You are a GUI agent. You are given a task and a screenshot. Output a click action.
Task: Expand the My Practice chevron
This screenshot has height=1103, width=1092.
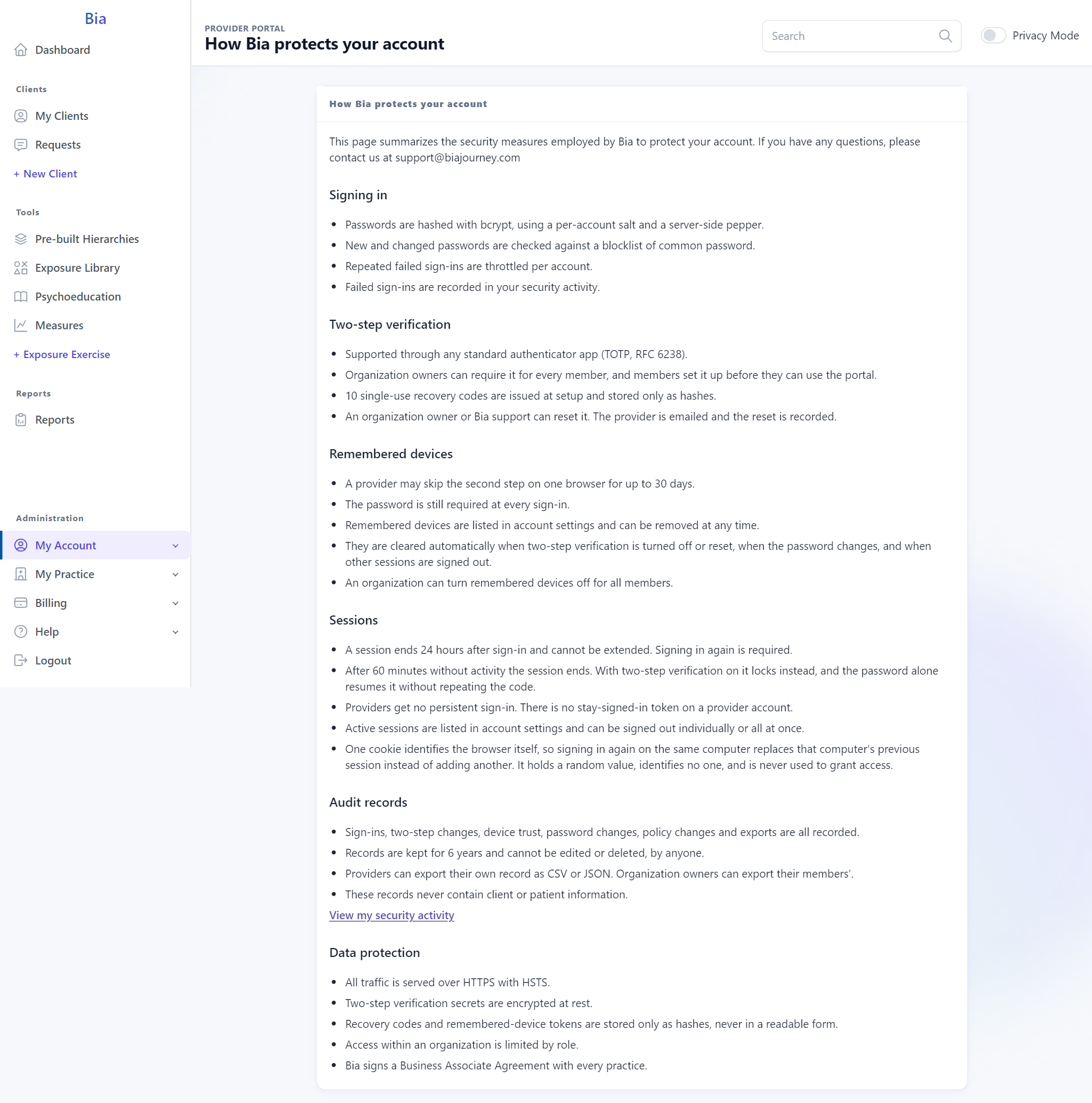[175, 574]
